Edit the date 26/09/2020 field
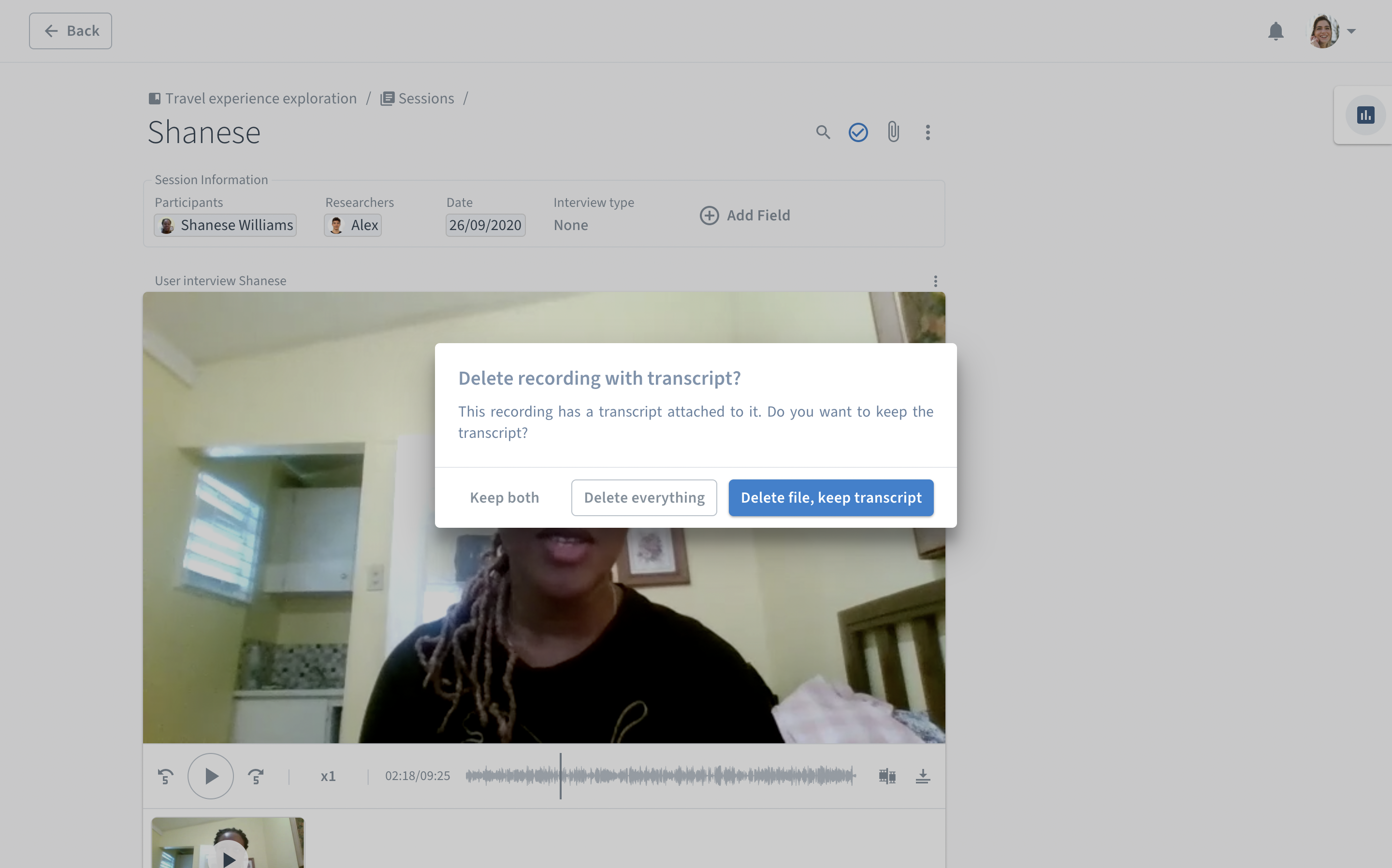The height and width of the screenshot is (868, 1392). pos(485,225)
